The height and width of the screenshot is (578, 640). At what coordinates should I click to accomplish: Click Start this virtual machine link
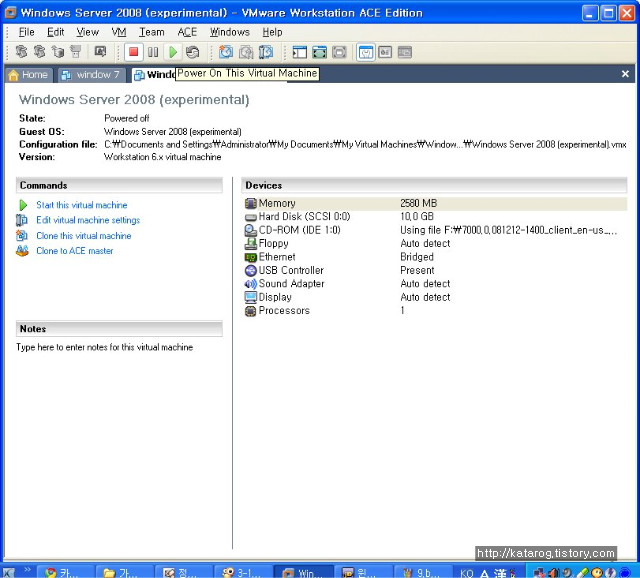[x=82, y=205]
